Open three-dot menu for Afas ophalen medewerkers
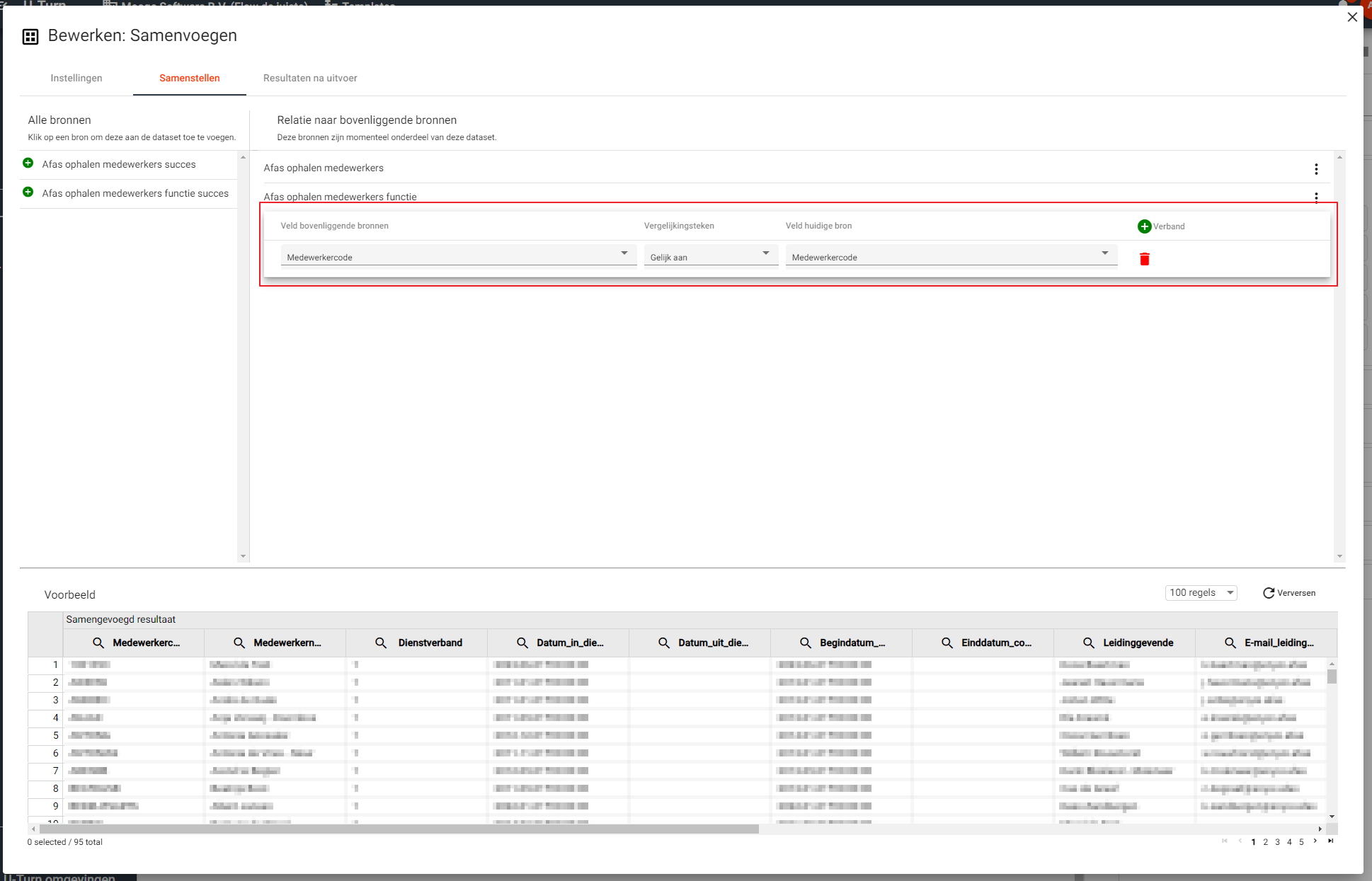This screenshot has width=1372, height=881. pyautogui.click(x=1316, y=169)
